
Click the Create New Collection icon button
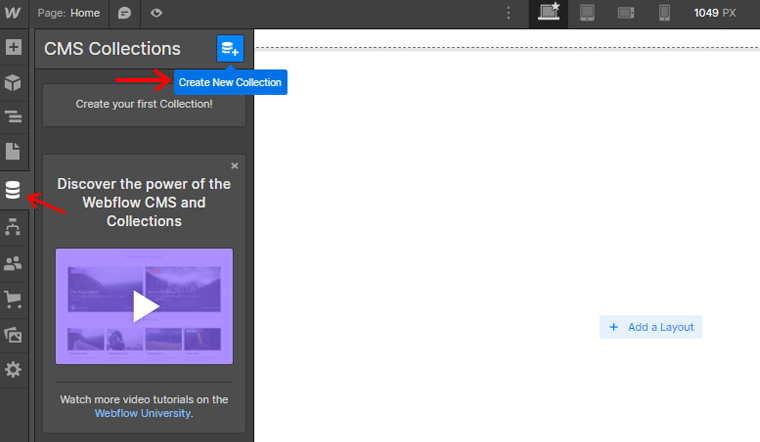click(230, 48)
